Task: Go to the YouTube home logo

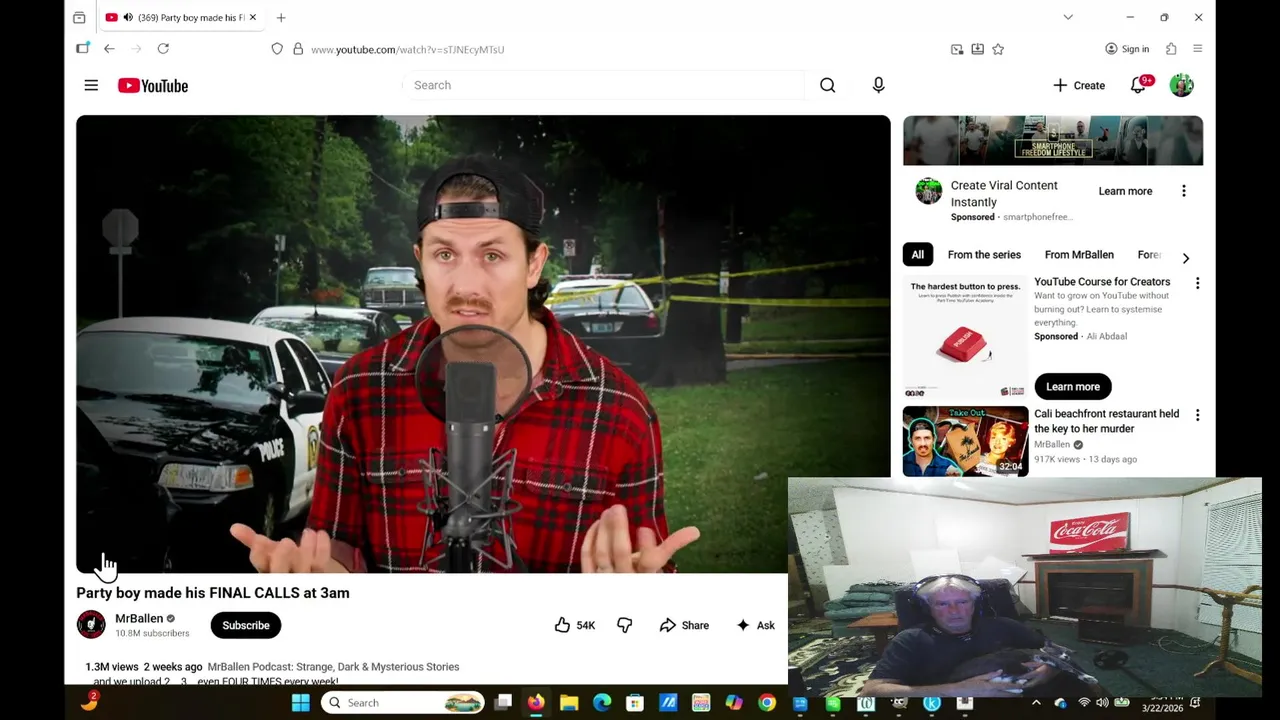Action: pyautogui.click(x=153, y=86)
